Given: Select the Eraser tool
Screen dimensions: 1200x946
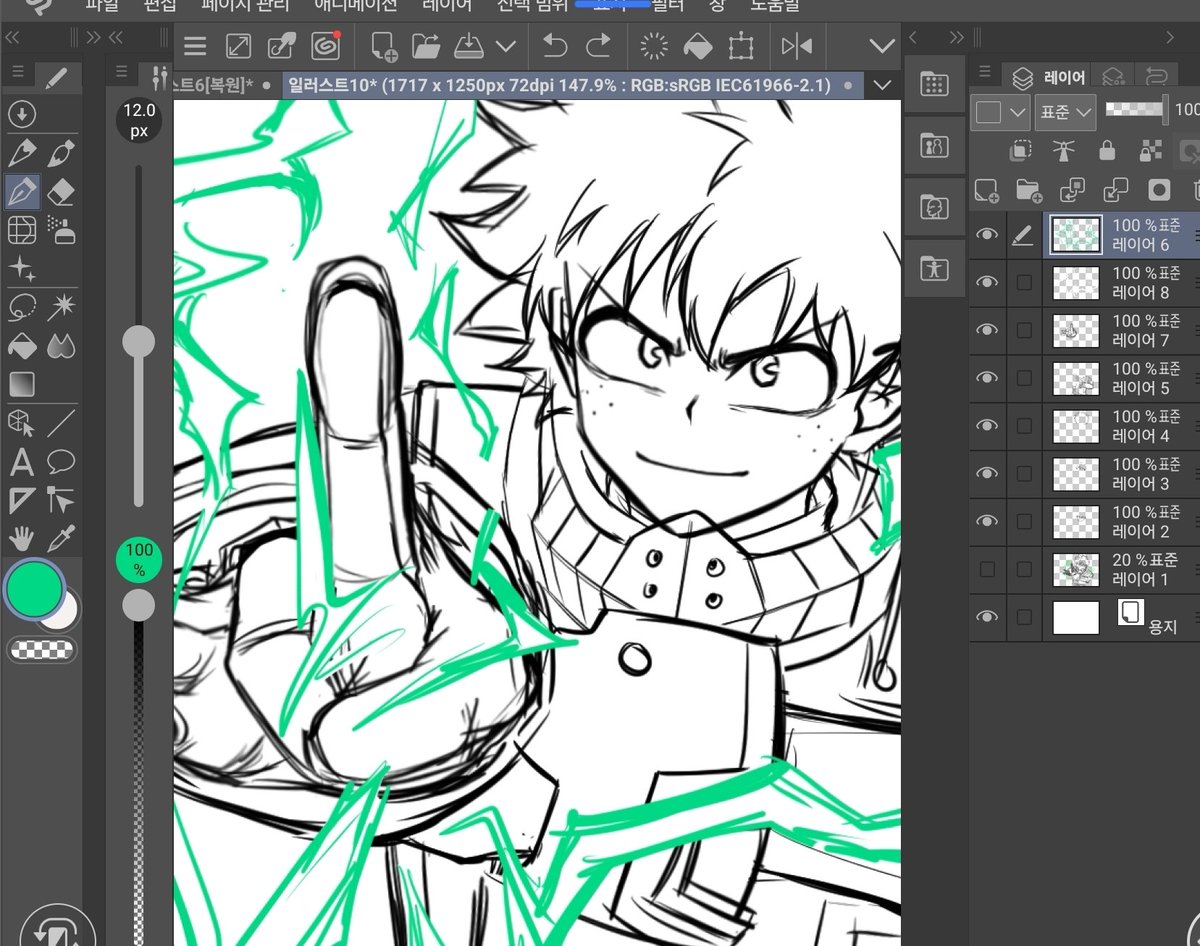Looking at the screenshot, I should 62,190.
